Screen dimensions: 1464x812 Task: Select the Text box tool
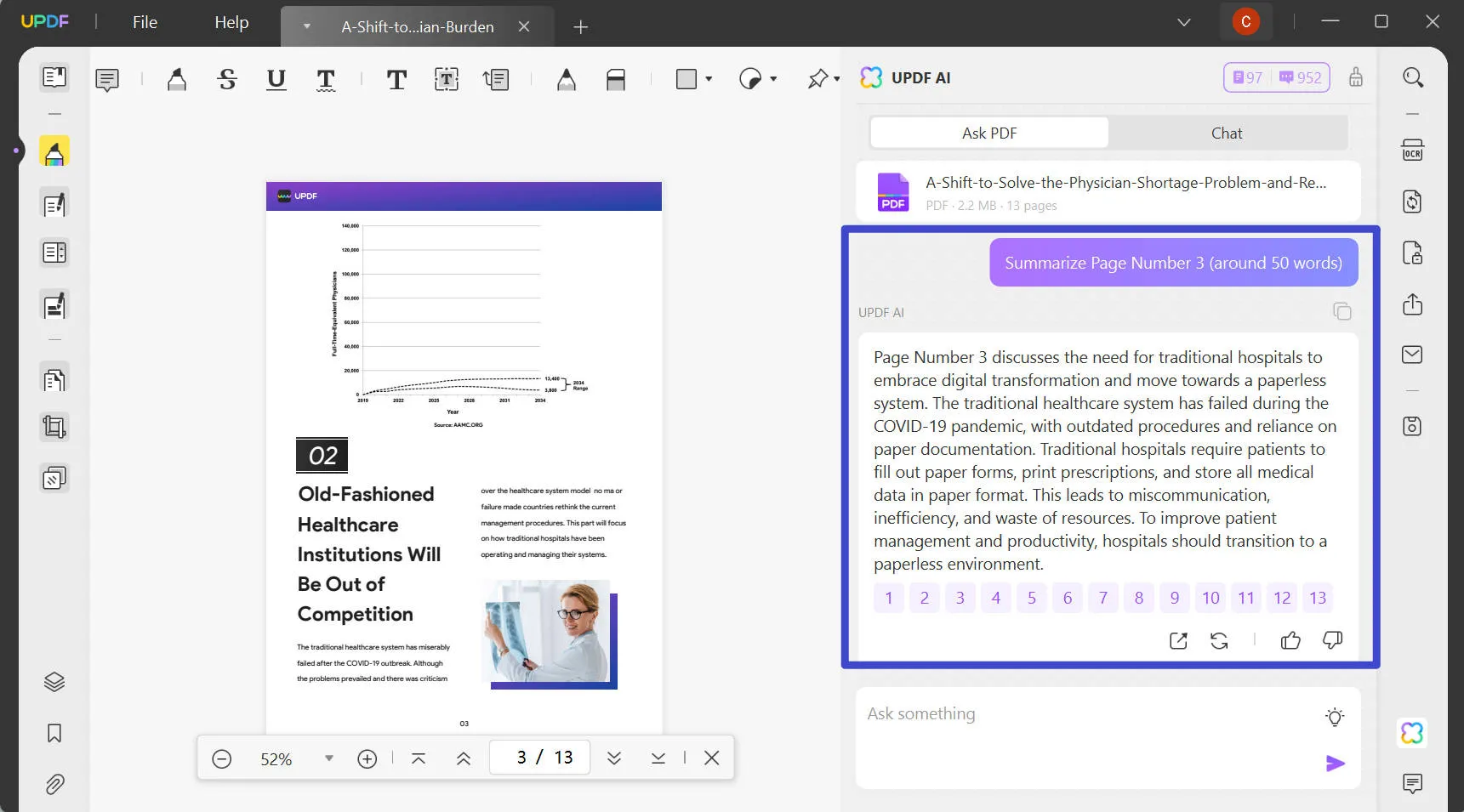click(447, 80)
